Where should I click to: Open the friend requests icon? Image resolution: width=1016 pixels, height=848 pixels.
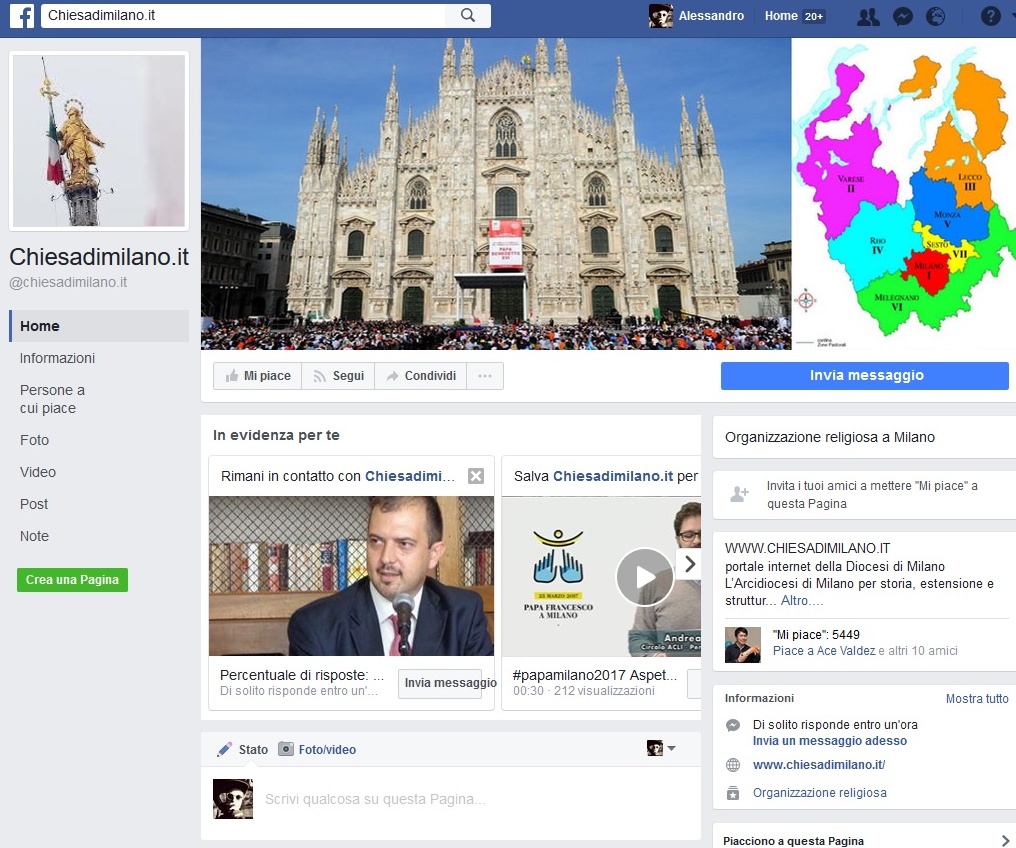click(x=868, y=16)
